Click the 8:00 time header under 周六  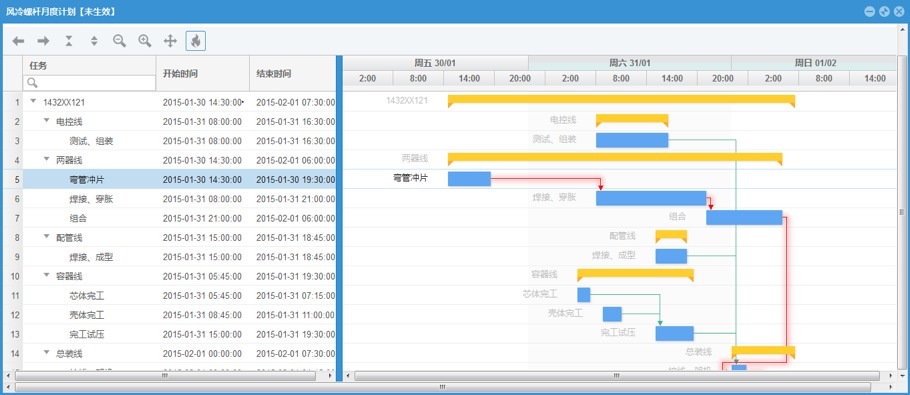621,78
